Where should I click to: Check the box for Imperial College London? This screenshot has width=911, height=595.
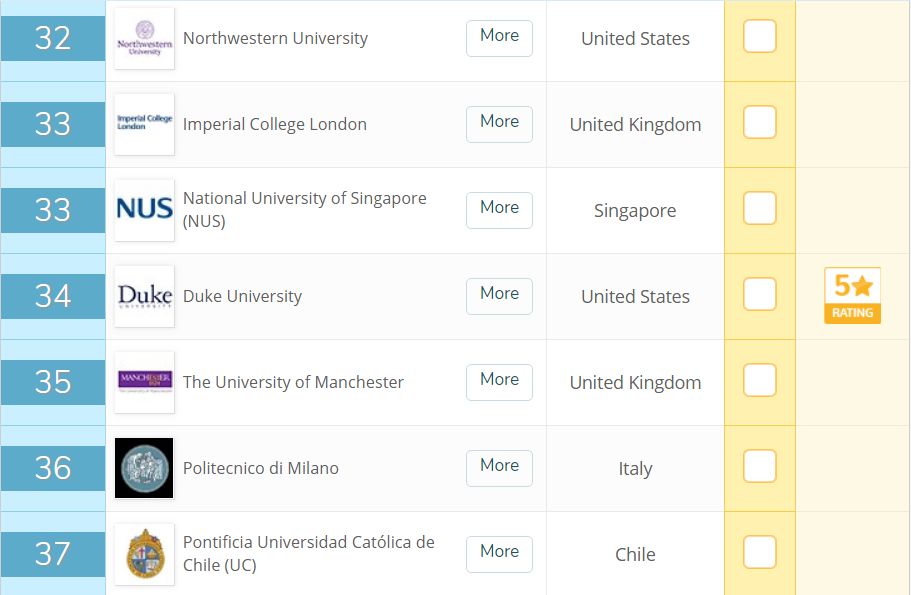[759, 122]
